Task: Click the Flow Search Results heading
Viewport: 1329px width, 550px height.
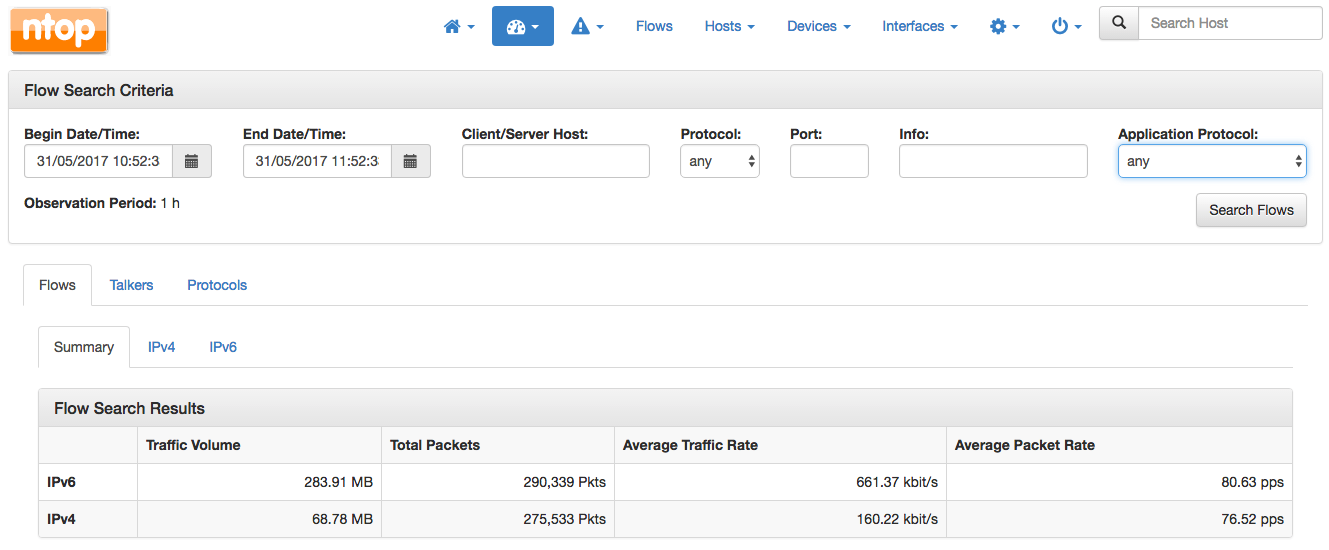Action: (129, 408)
